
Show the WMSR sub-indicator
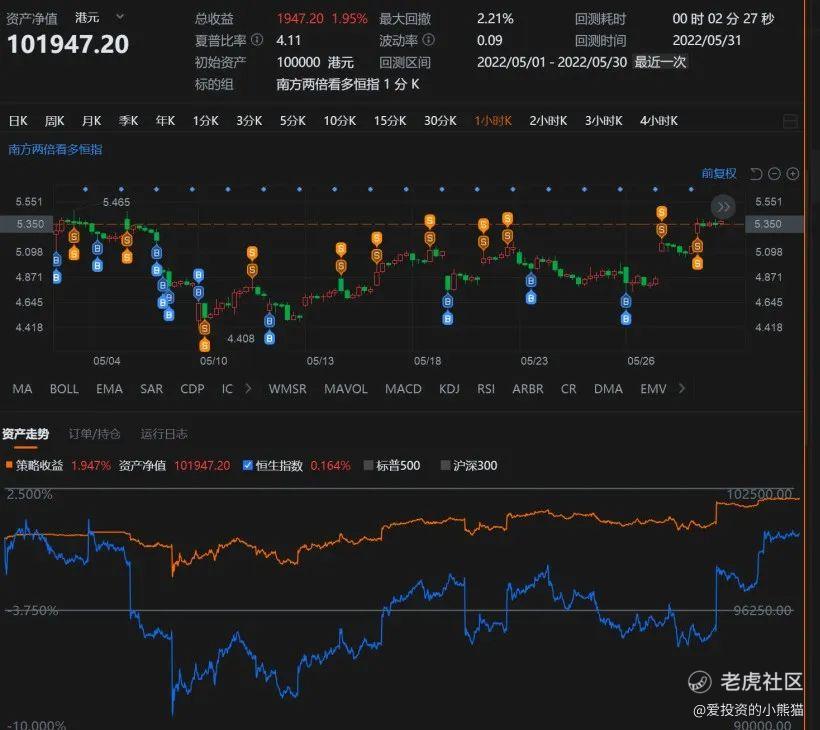288,389
